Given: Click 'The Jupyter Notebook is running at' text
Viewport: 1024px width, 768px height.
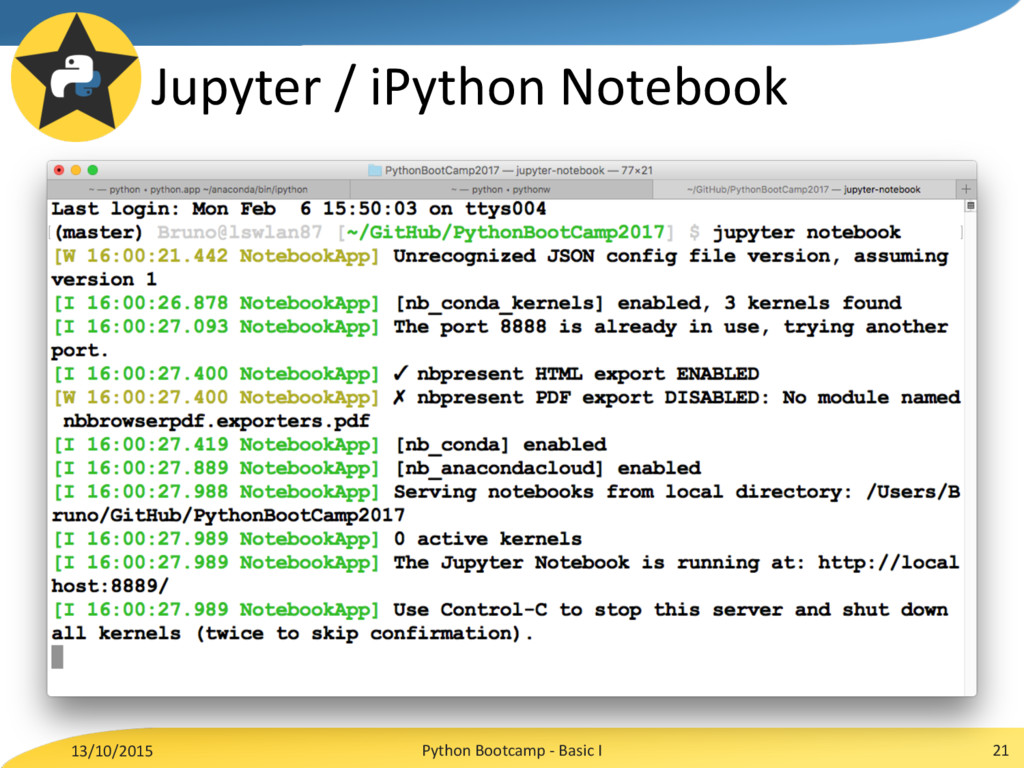Looking at the screenshot, I should click(x=598, y=562).
